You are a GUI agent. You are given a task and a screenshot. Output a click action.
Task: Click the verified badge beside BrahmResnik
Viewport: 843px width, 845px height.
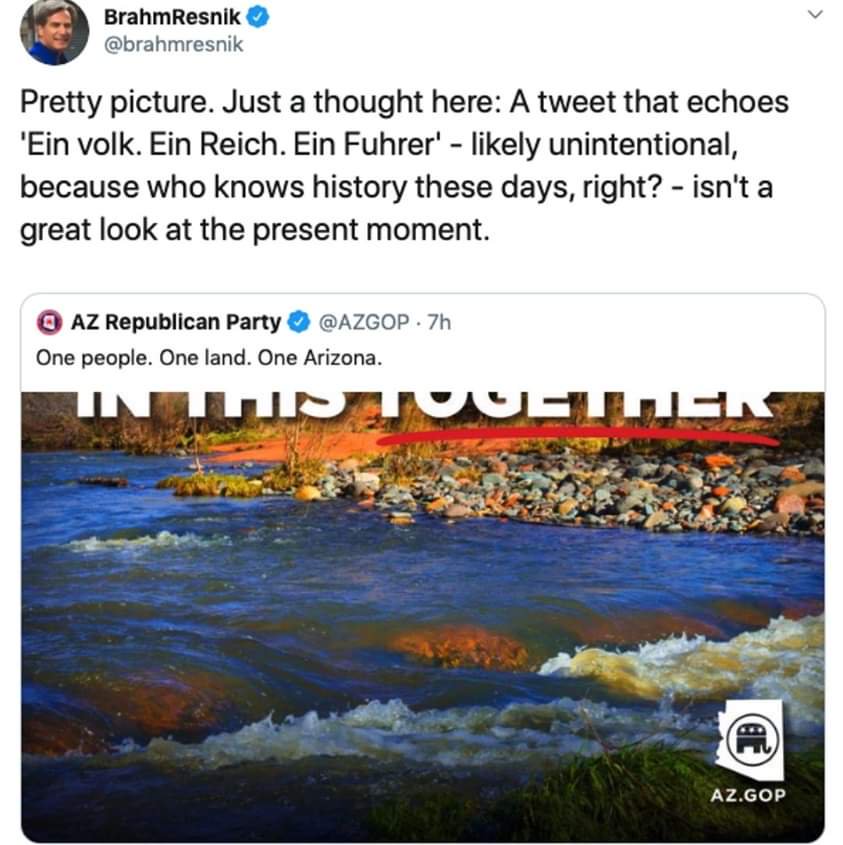coord(255,18)
